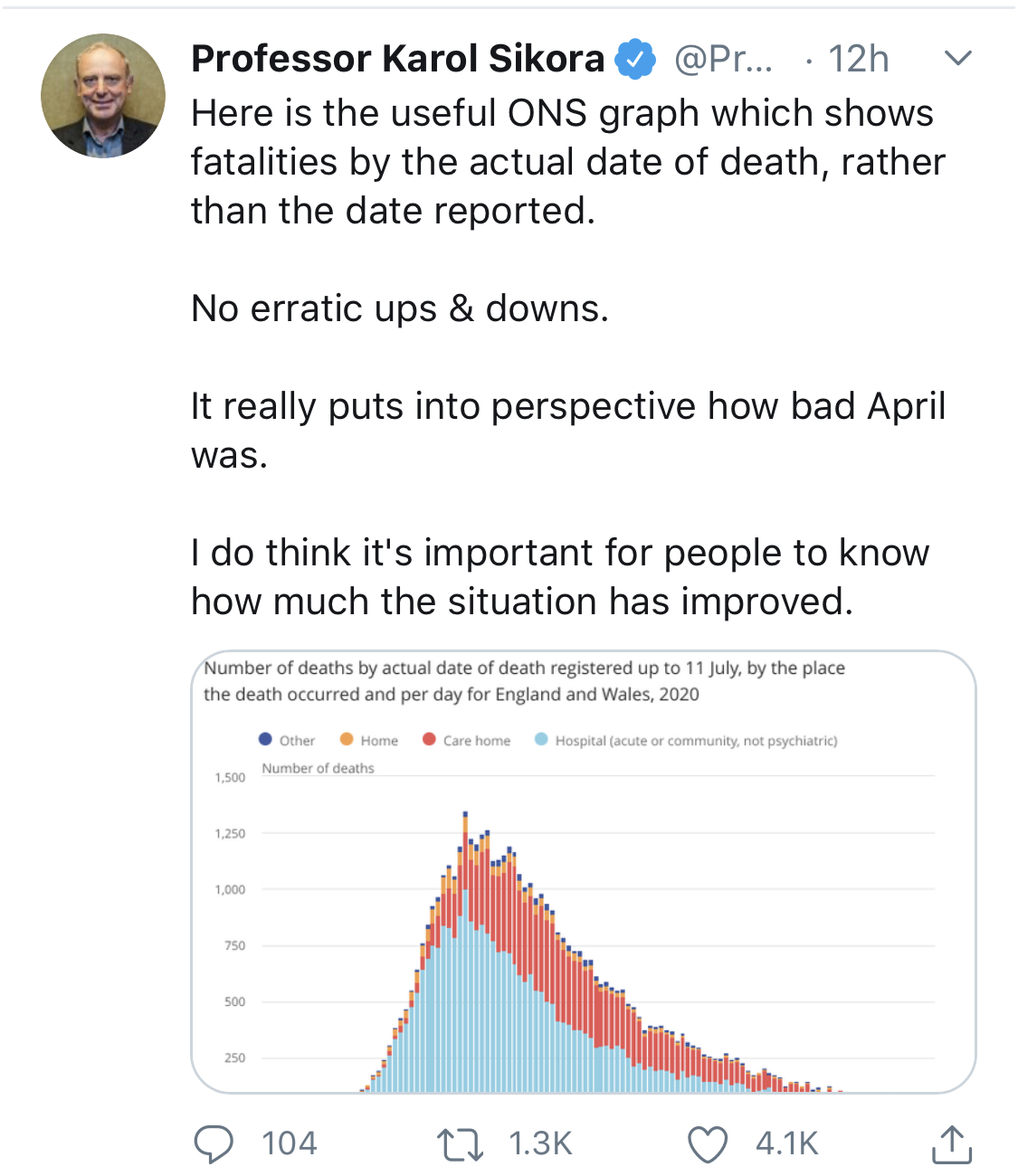Viewport: 1018px width, 1176px height.
Task: View the 1.3K retweets count
Action: [x=540, y=1143]
